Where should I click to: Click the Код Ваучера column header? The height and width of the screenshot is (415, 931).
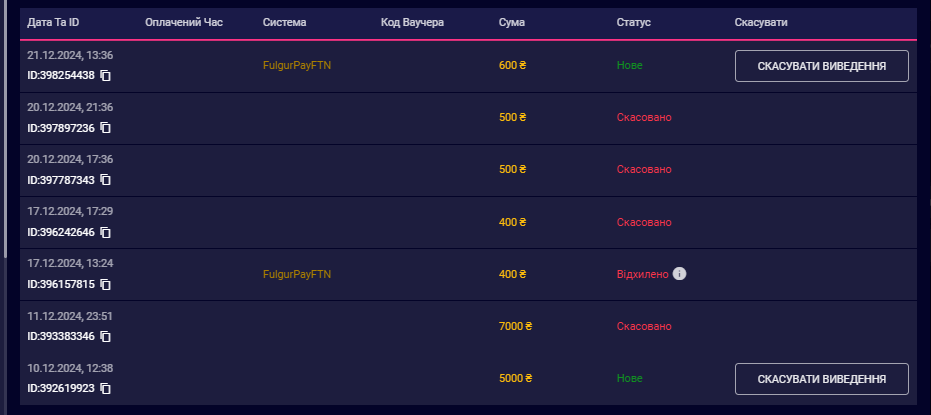(x=412, y=22)
